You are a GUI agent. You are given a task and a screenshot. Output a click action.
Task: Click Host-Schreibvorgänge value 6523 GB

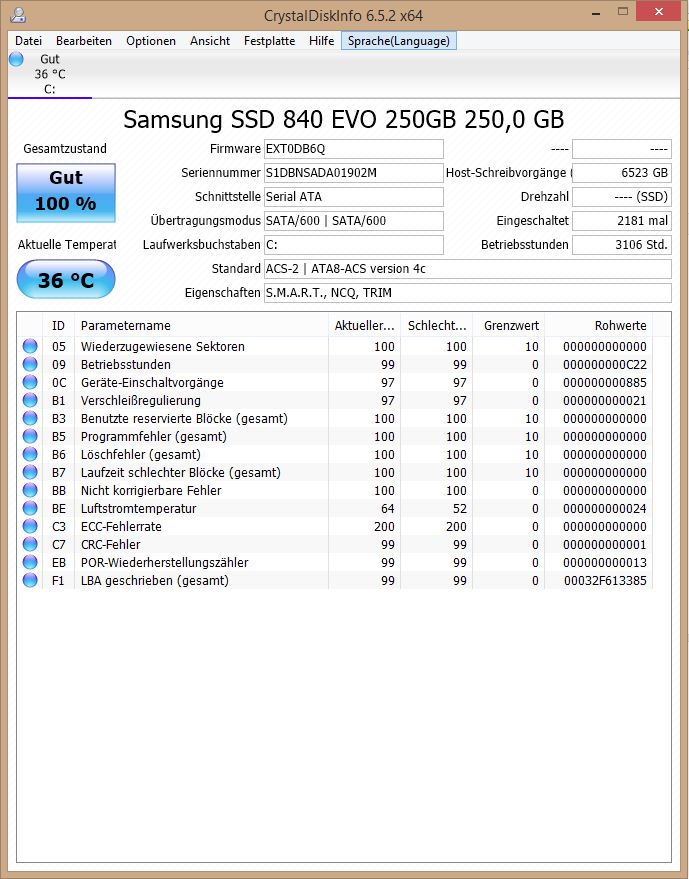pyautogui.click(x=622, y=173)
